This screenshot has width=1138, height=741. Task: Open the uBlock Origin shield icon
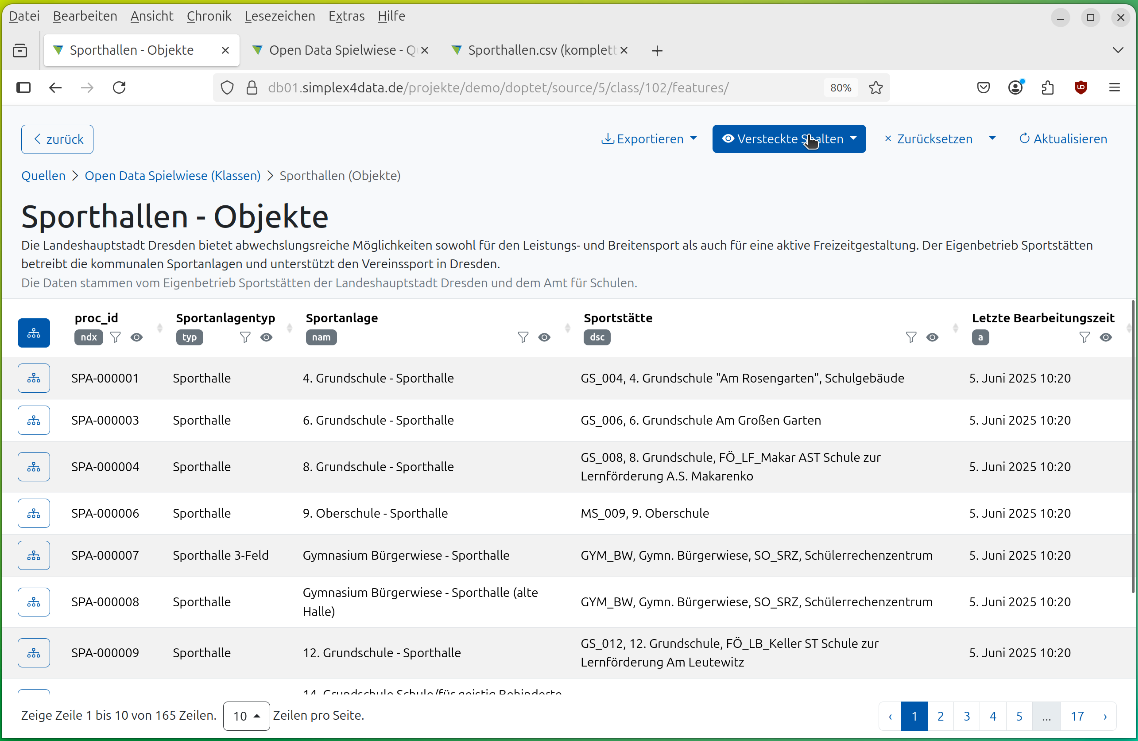click(x=1081, y=87)
